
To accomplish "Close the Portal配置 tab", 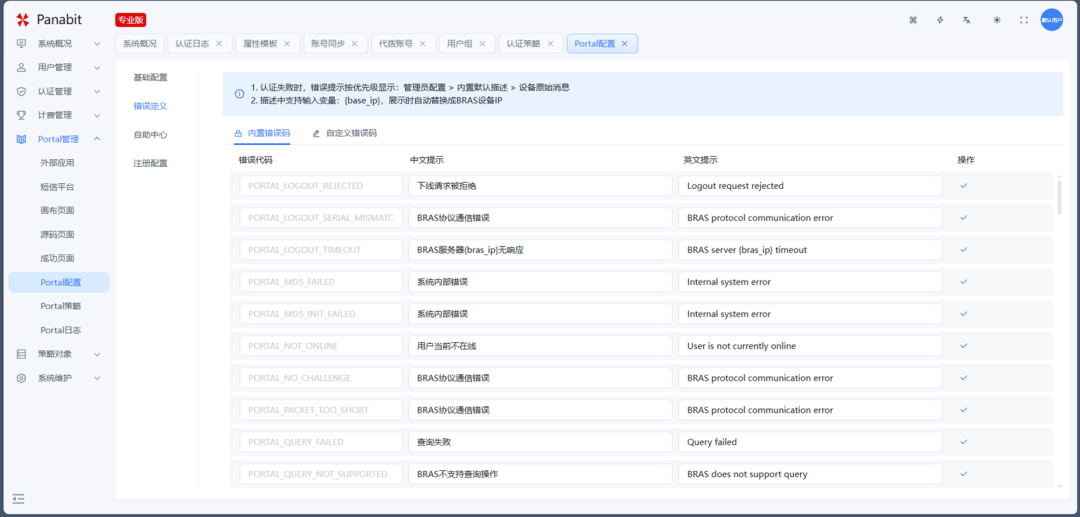I will 624,43.
